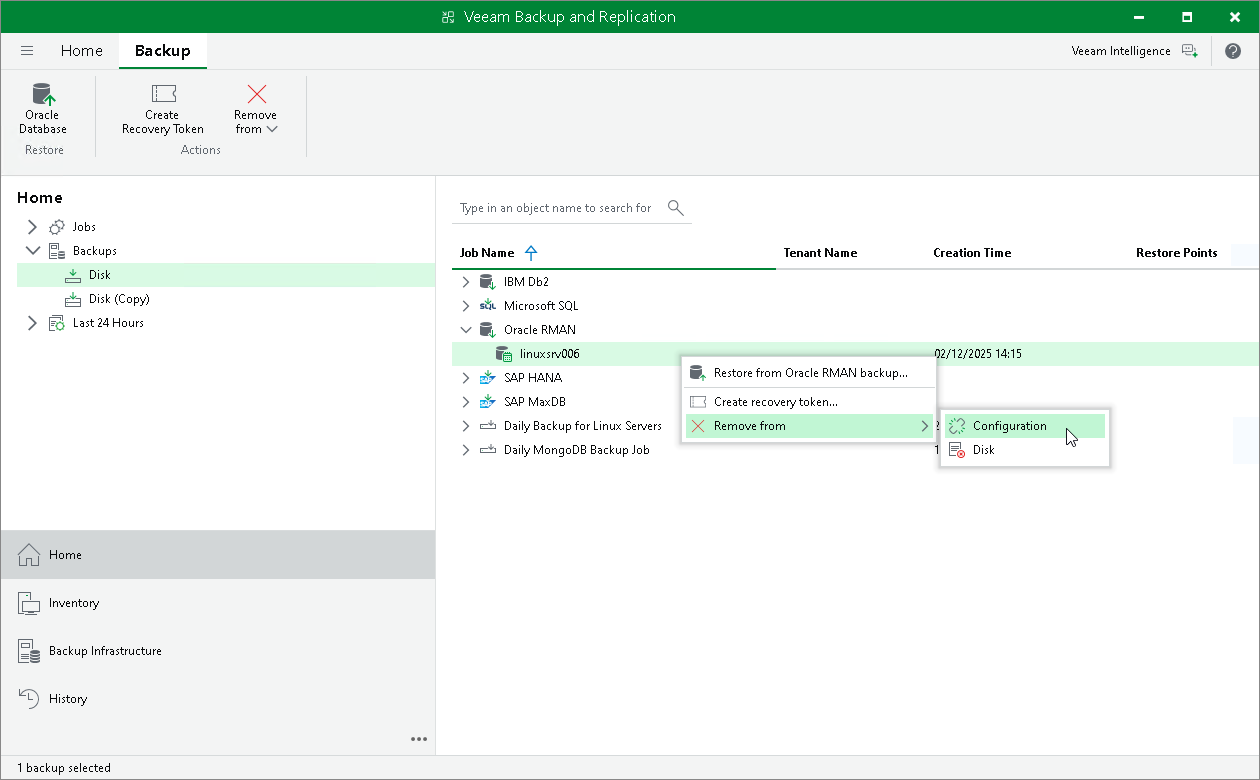Choose Configuration in the submenu
The width and height of the screenshot is (1260, 780).
pos(1025,426)
